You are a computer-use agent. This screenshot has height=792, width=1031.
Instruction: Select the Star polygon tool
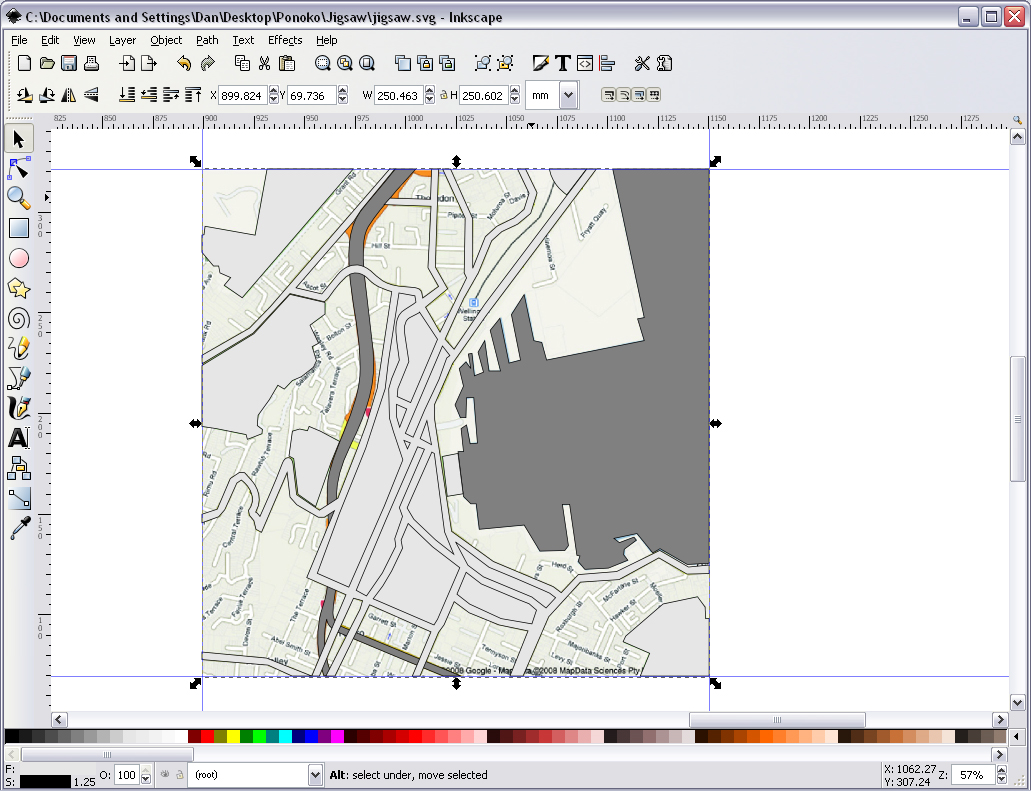click(18, 288)
